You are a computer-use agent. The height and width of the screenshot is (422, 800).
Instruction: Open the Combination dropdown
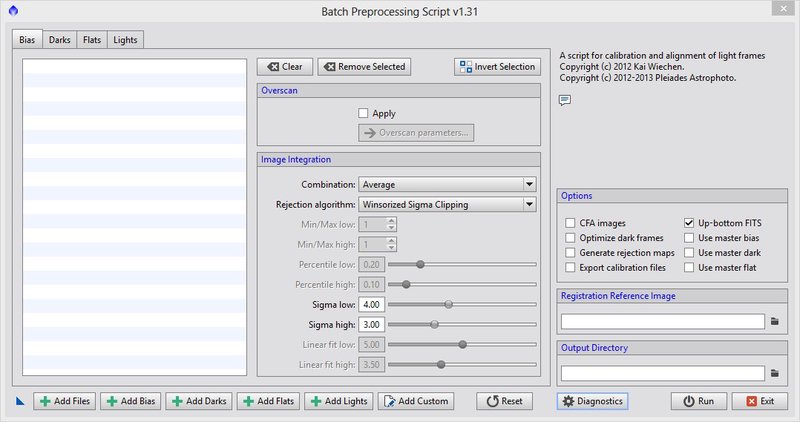pos(447,184)
